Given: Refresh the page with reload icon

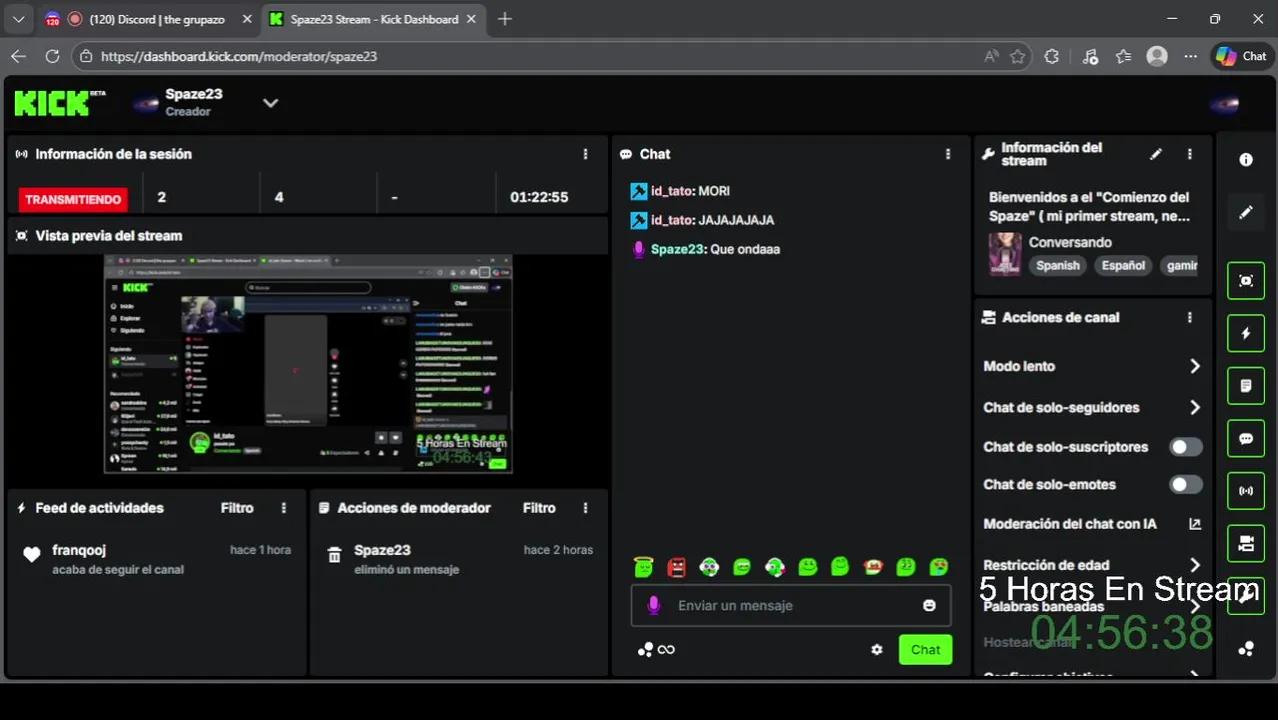Looking at the screenshot, I should [x=52, y=56].
